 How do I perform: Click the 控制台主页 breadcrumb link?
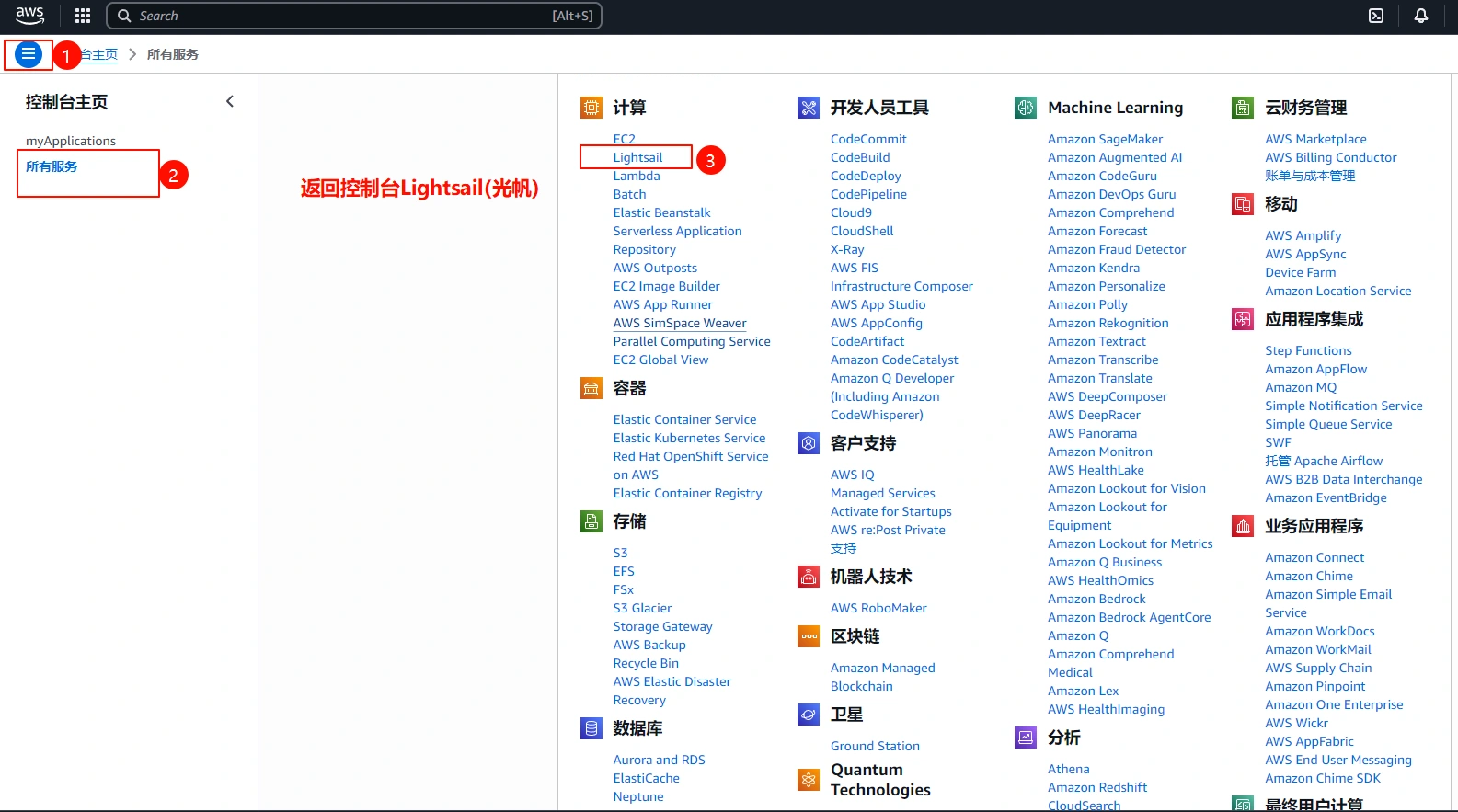click(x=99, y=55)
